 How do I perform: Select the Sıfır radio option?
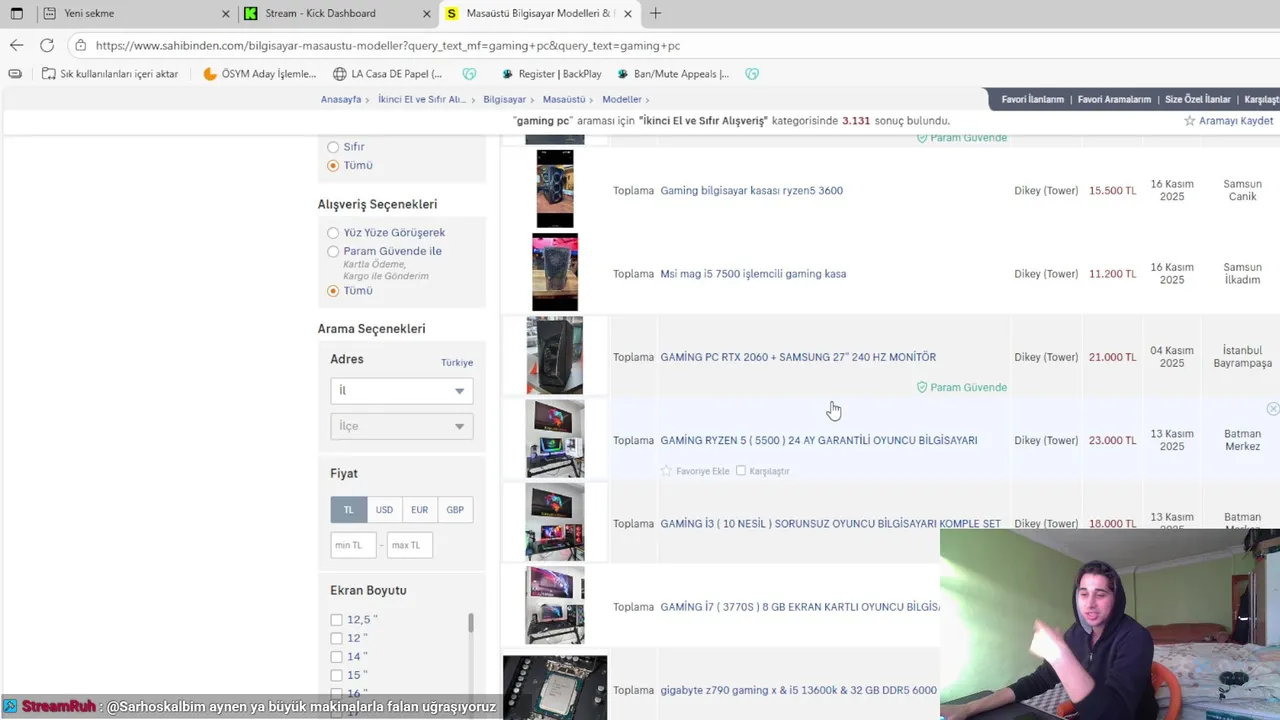click(333, 147)
